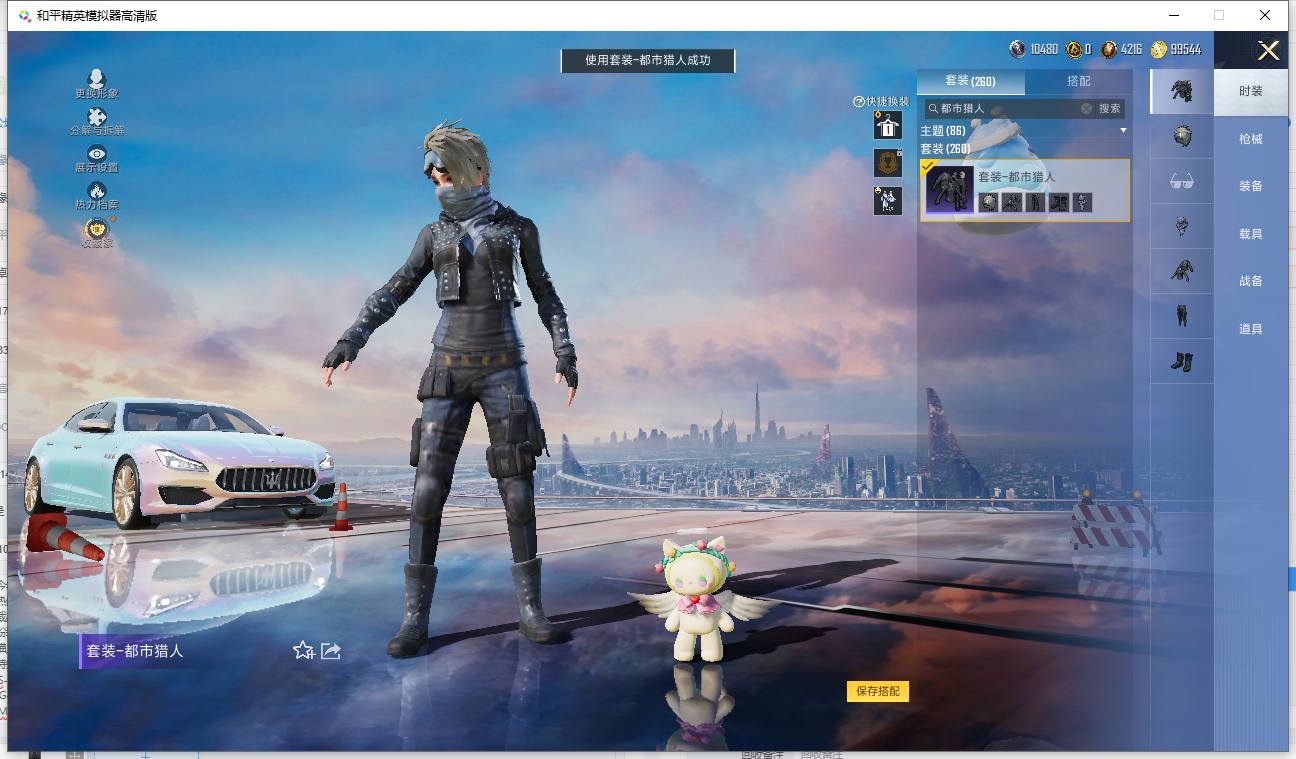
Task: Click into the 都市猎人 search field
Action: pos(1009,108)
